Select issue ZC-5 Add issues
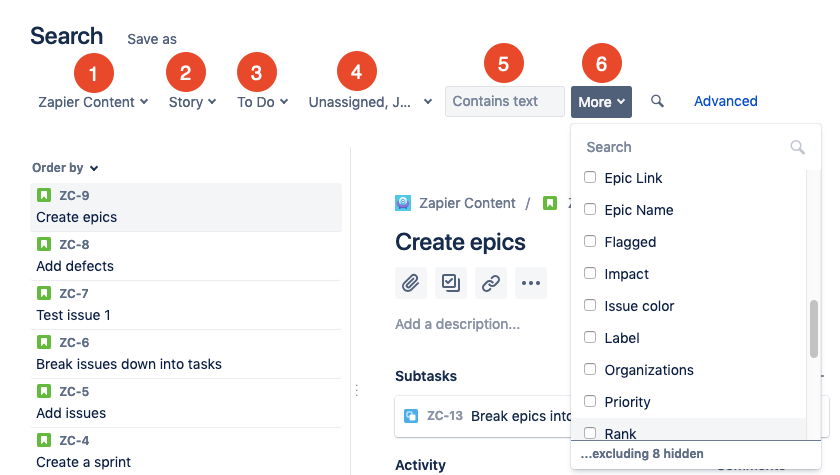The width and height of the screenshot is (840, 475). (186, 403)
